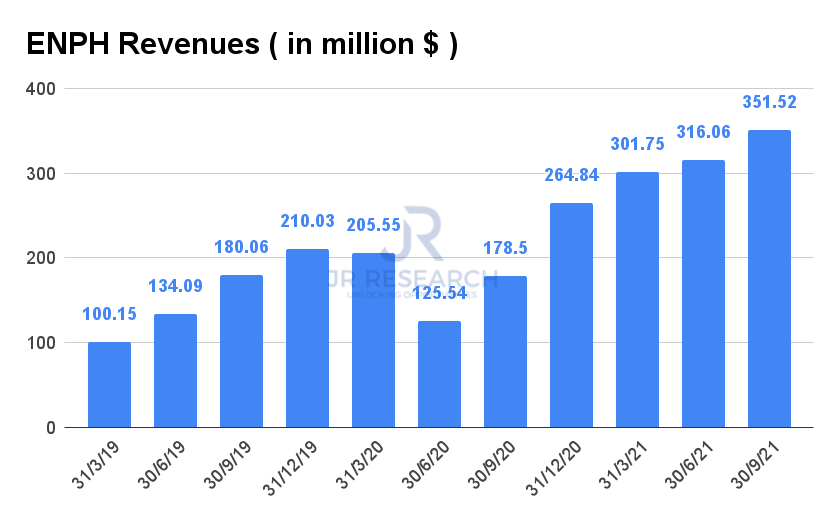This screenshot has width=839, height=519.
Task: Click the data label 351.52
Action: 769,102
